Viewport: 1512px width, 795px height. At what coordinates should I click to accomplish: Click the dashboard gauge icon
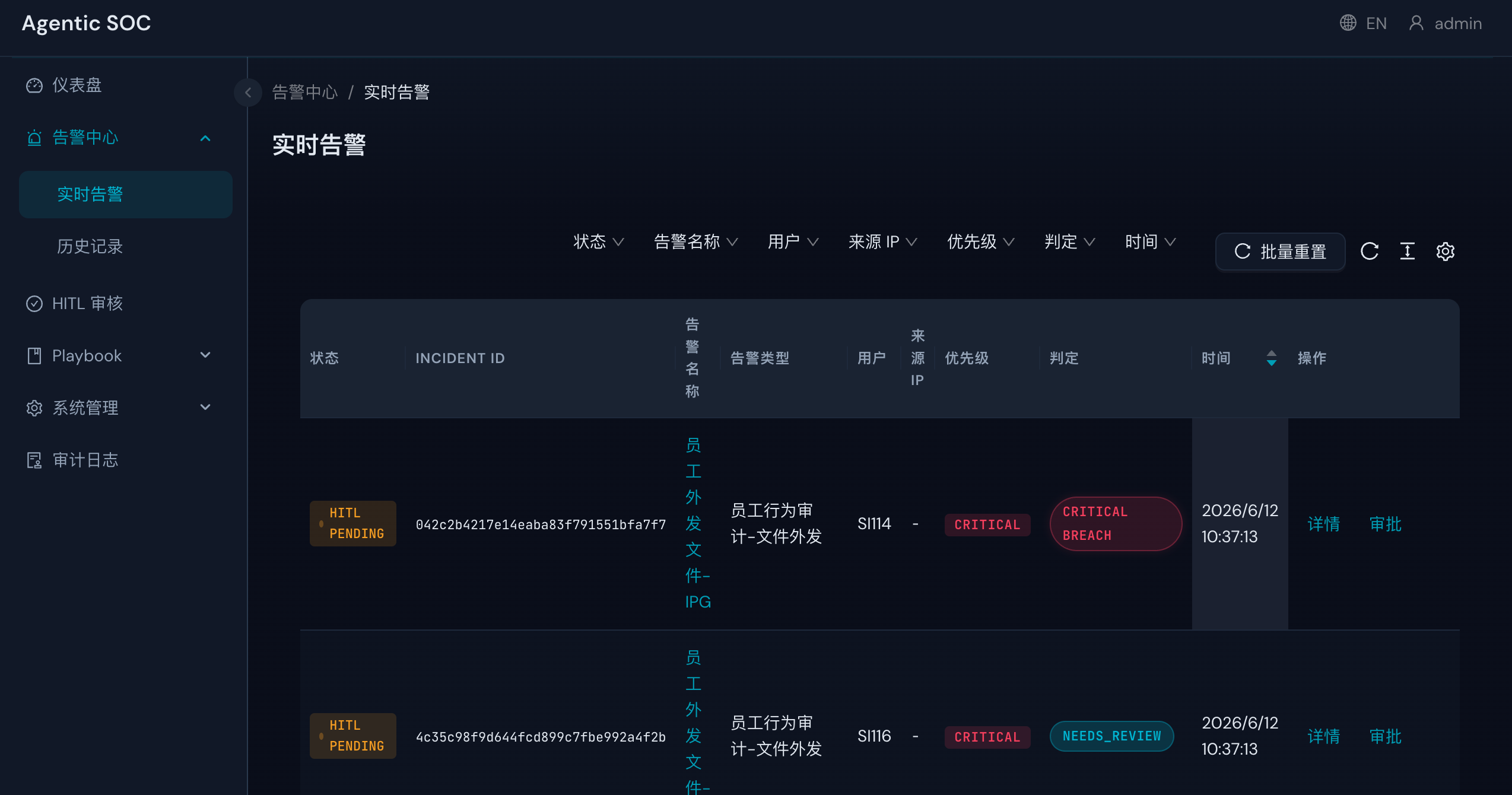point(34,85)
